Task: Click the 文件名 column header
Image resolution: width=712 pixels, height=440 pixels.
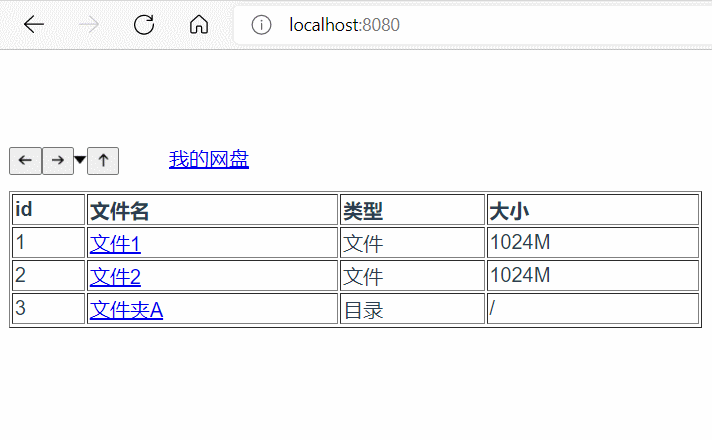Action: click(x=119, y=211)
